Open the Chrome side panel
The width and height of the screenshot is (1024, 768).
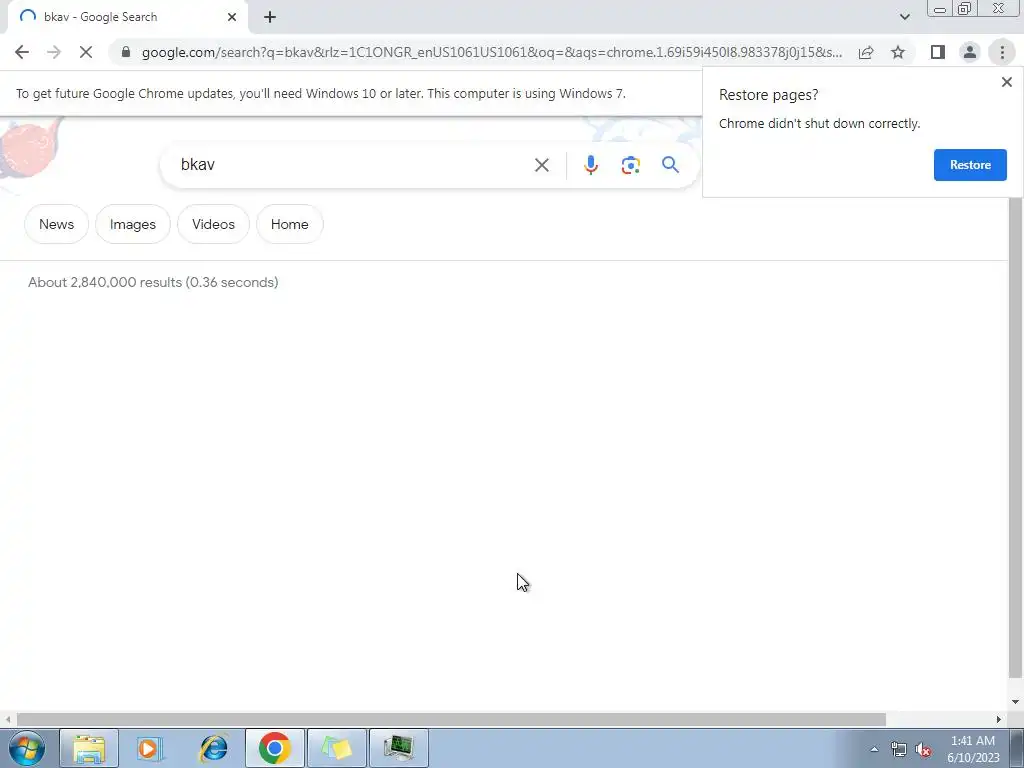(x=938, y=52)
